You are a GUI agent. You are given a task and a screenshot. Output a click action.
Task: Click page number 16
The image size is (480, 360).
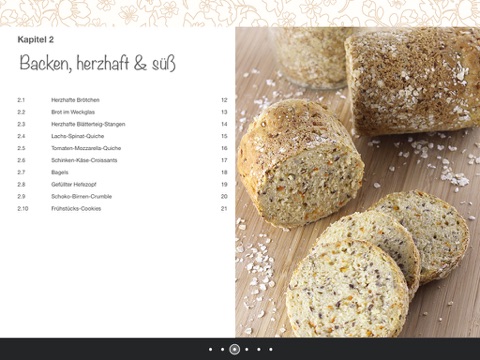coord(224,148)
